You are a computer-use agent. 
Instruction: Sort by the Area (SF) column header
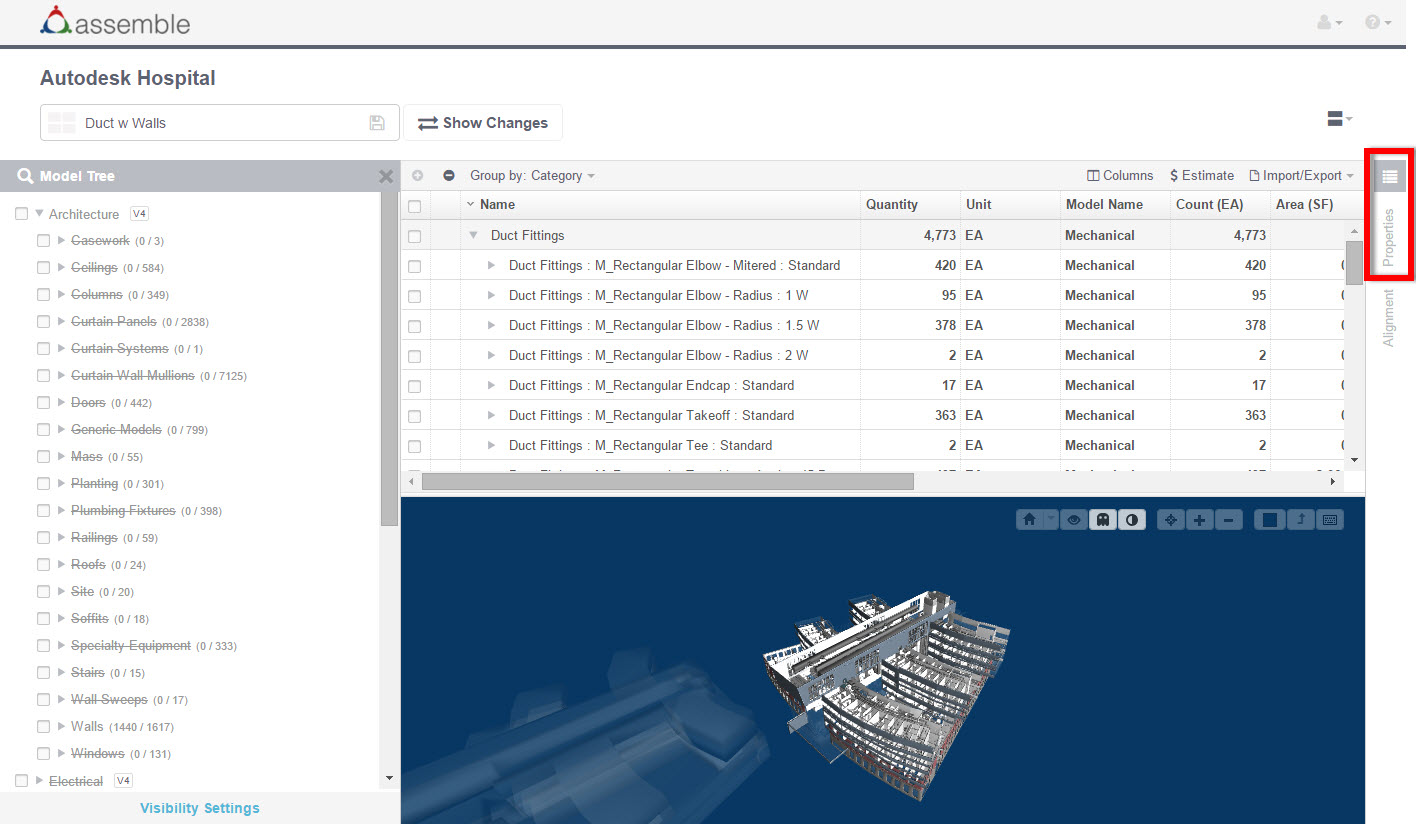pos(1303,205)
